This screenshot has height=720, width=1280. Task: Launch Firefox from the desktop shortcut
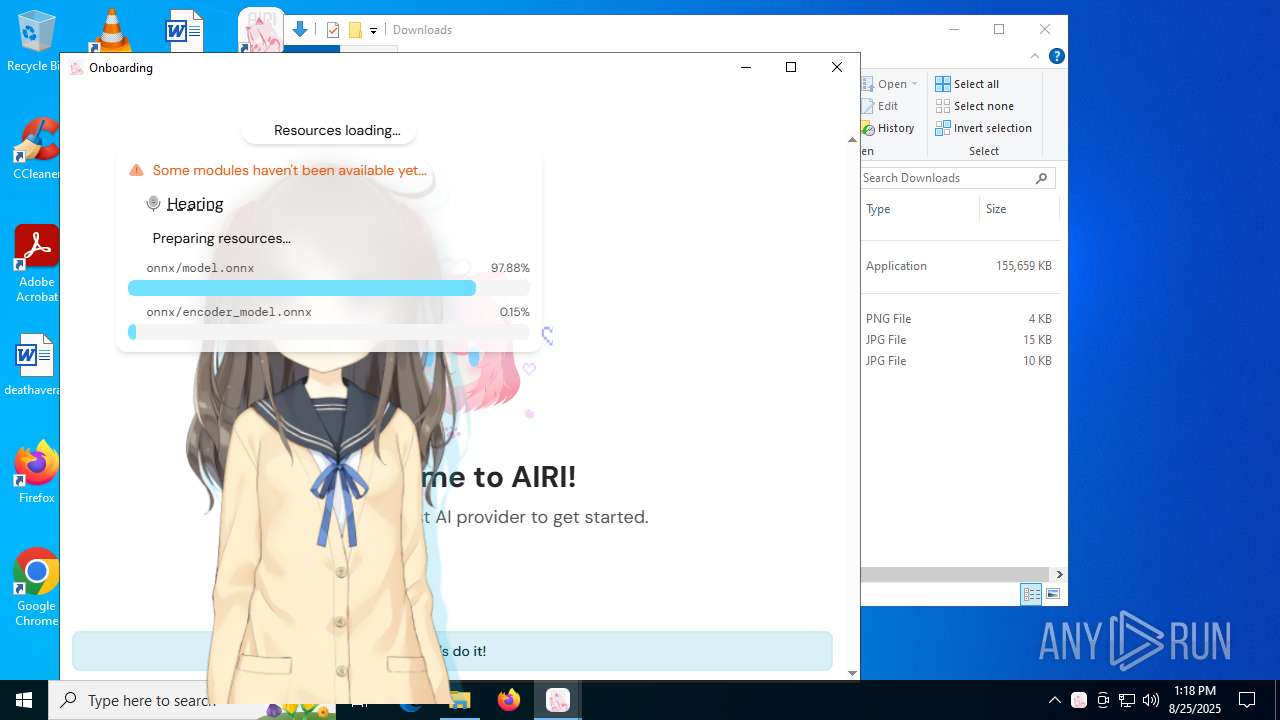36,472
